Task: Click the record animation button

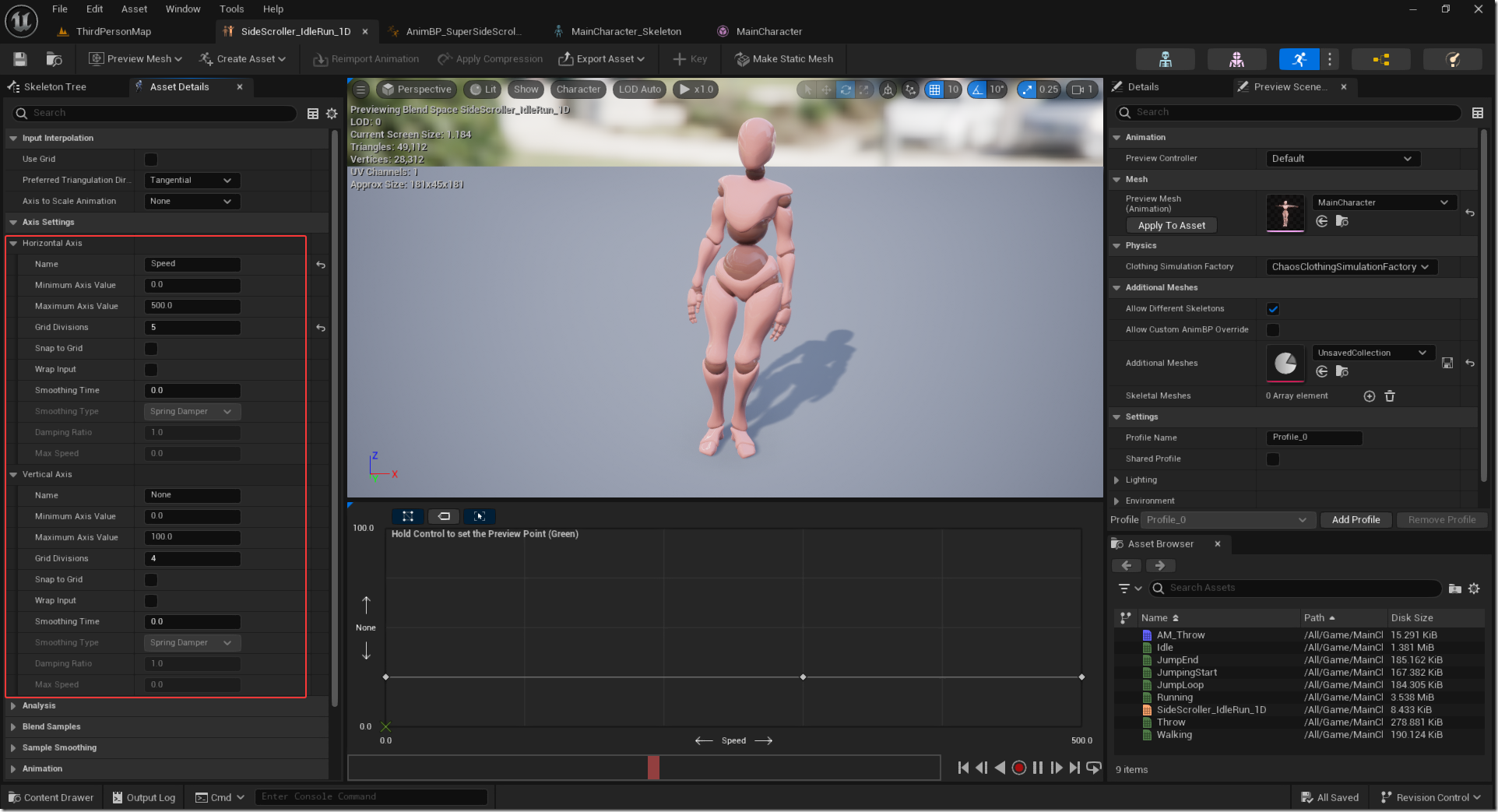Action: click(1018, 768)
